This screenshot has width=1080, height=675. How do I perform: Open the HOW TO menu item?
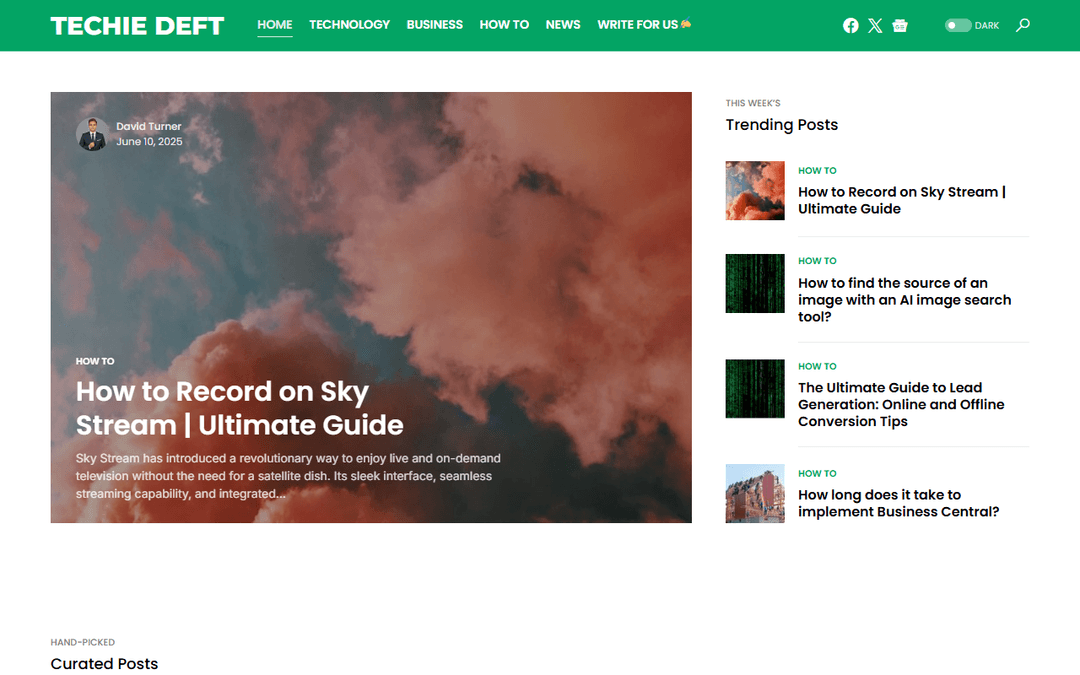504,25
